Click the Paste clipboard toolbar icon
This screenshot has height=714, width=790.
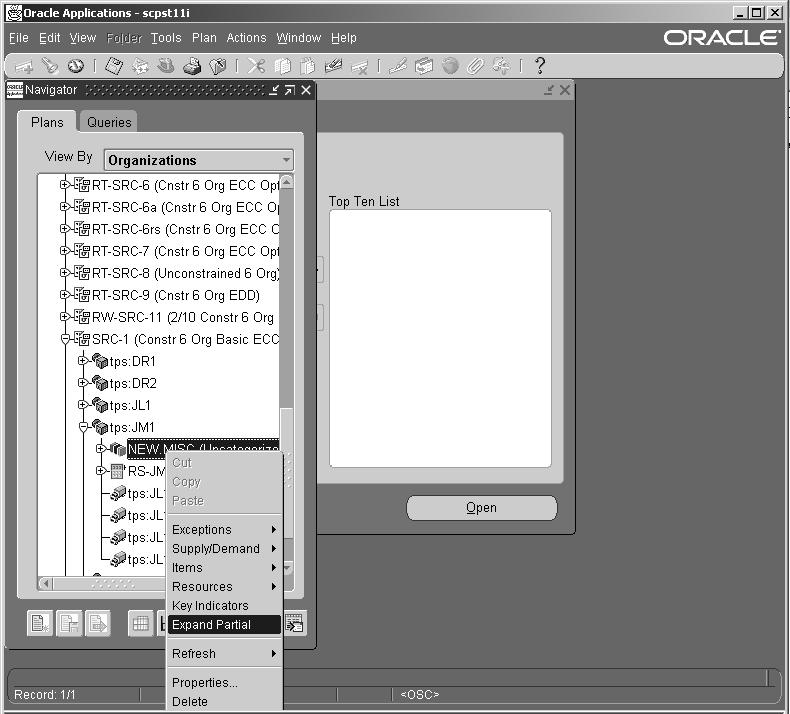click(x=307, y=66)
